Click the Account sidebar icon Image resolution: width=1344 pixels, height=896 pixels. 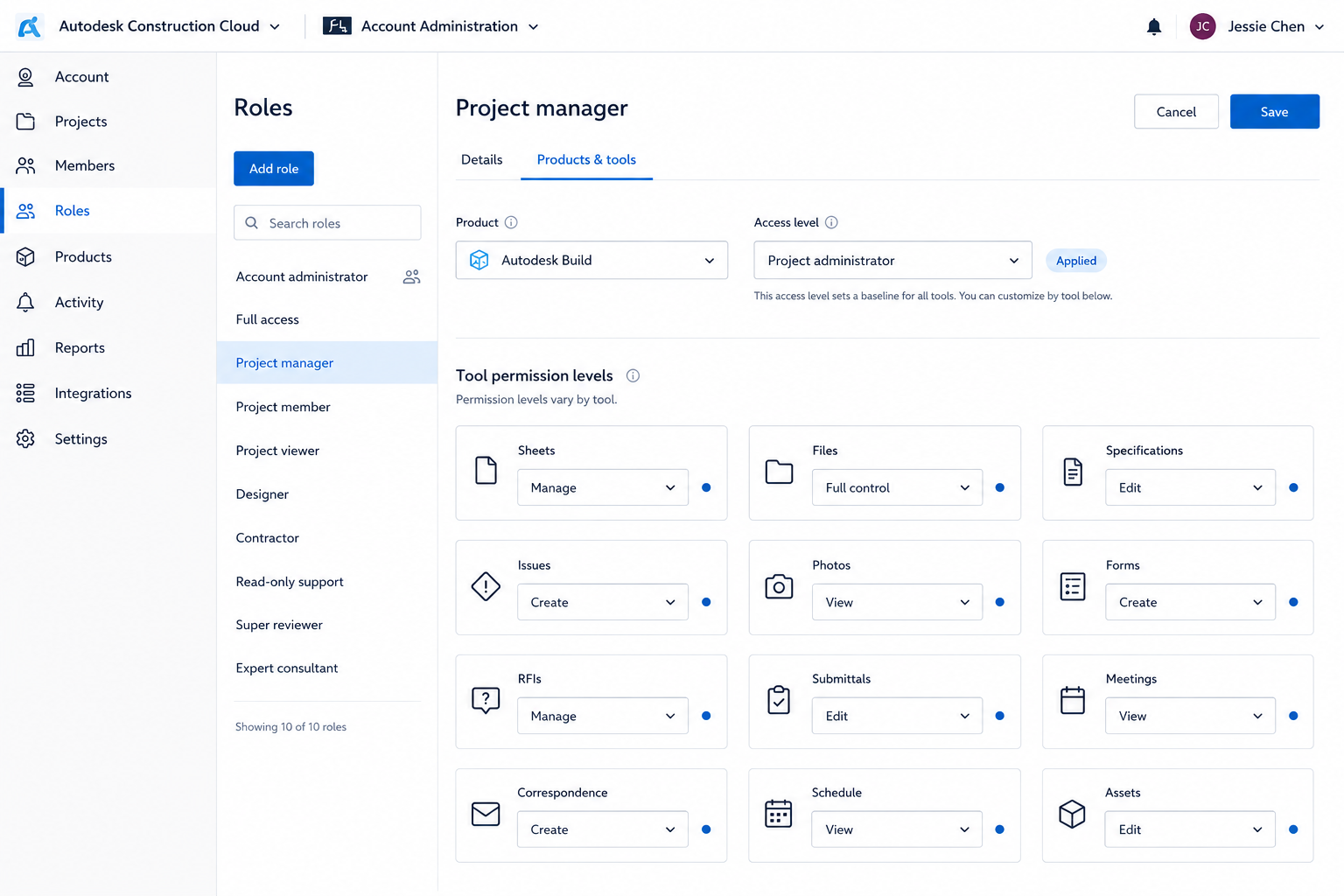[x=25, y=77]
